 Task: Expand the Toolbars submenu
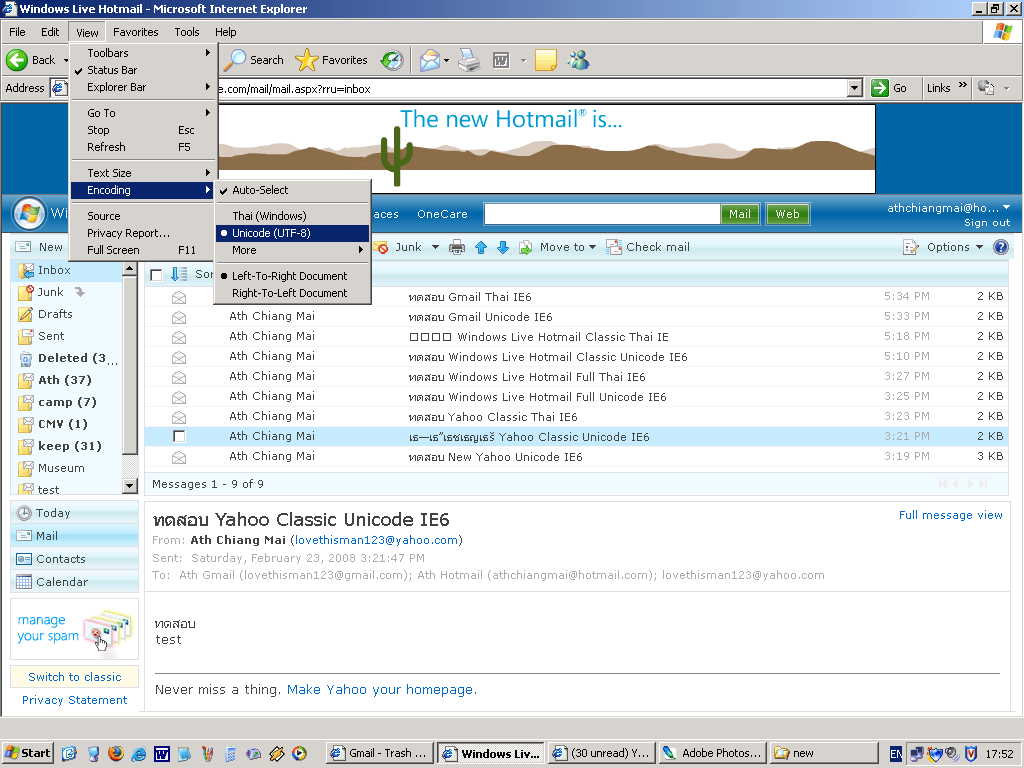coord(144,53)
